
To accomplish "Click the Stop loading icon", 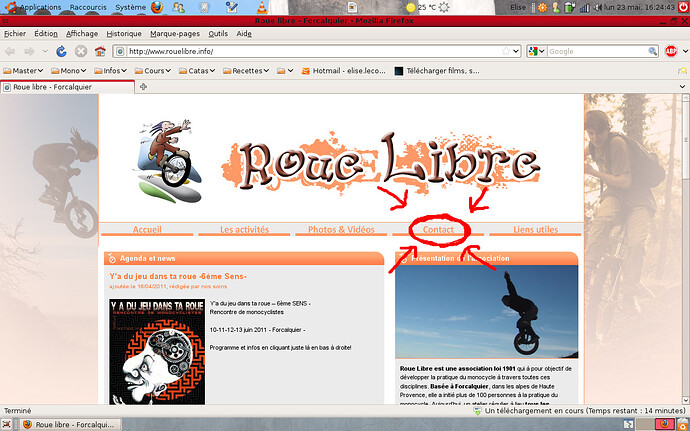I will click(x=82, y=51).
